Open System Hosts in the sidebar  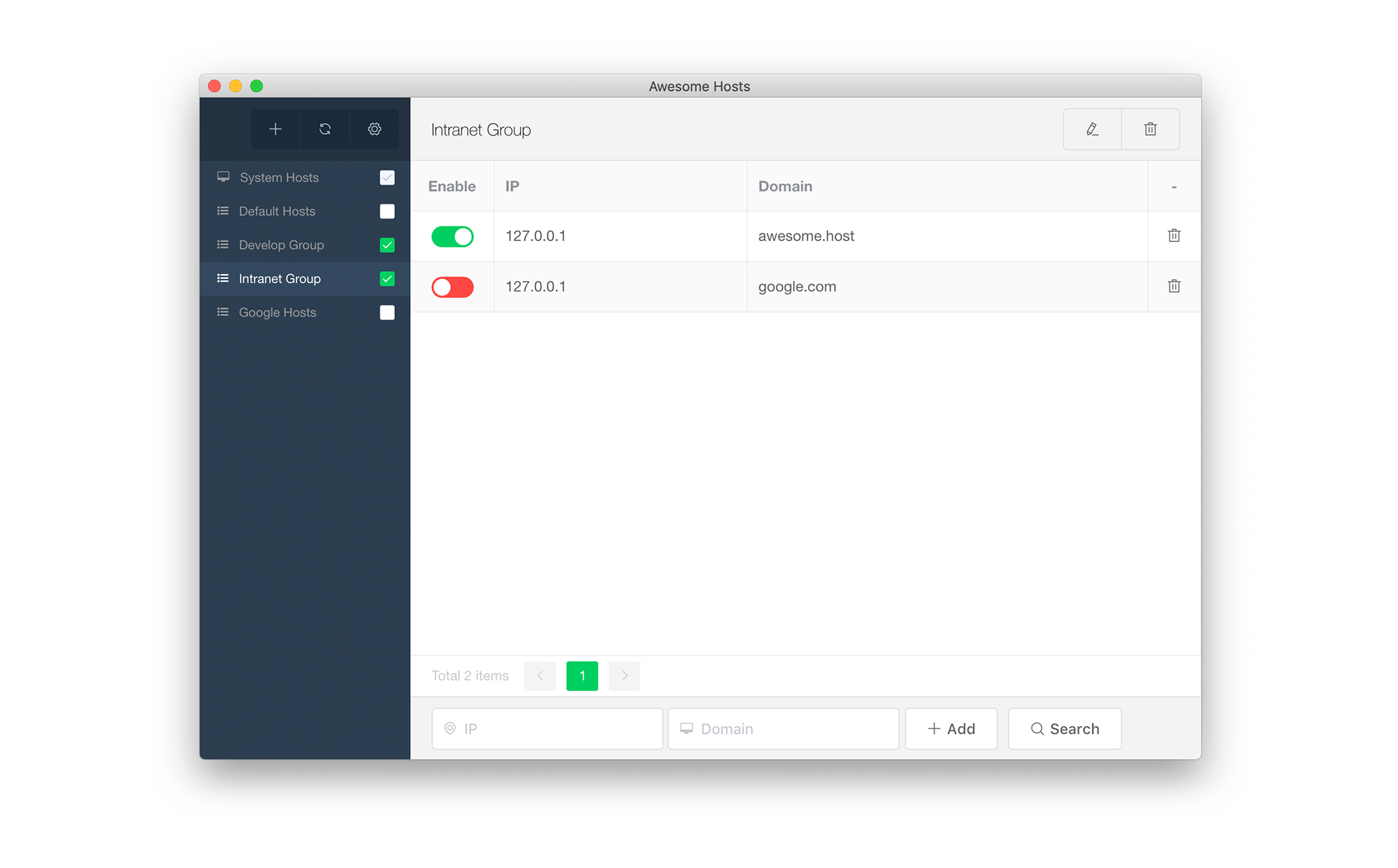click(279, 178)
